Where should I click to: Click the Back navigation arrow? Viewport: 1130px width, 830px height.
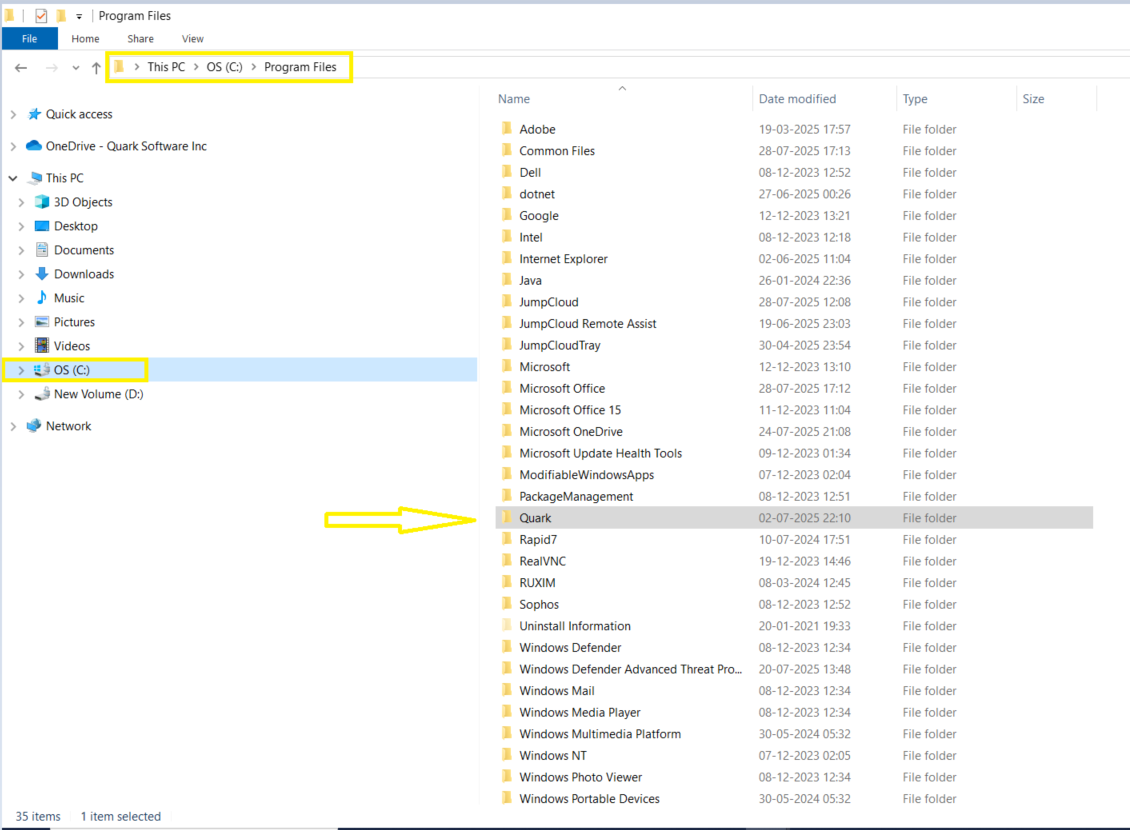(21, 67)
